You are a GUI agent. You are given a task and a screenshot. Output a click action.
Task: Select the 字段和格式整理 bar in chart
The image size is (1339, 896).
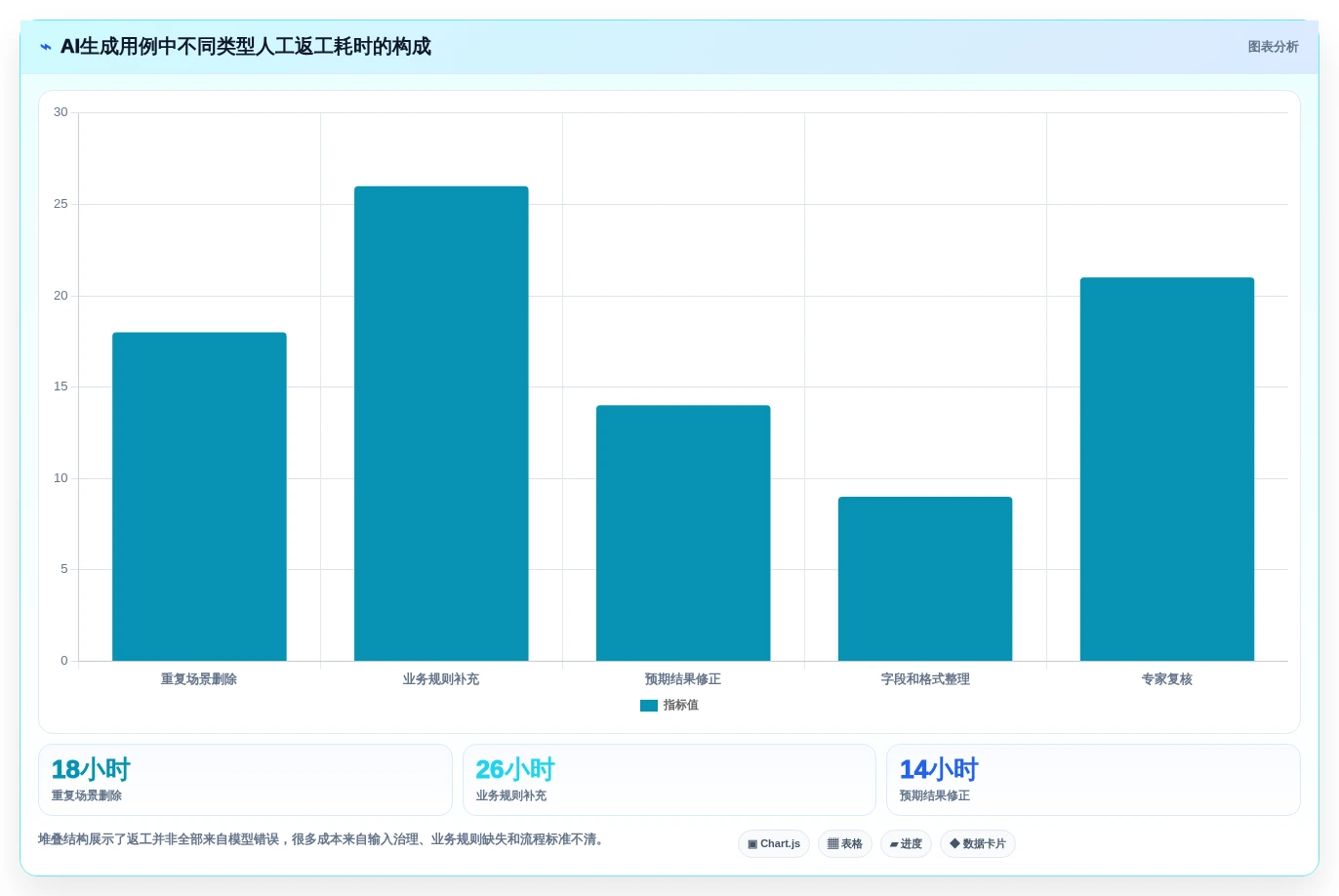point(925,579)
